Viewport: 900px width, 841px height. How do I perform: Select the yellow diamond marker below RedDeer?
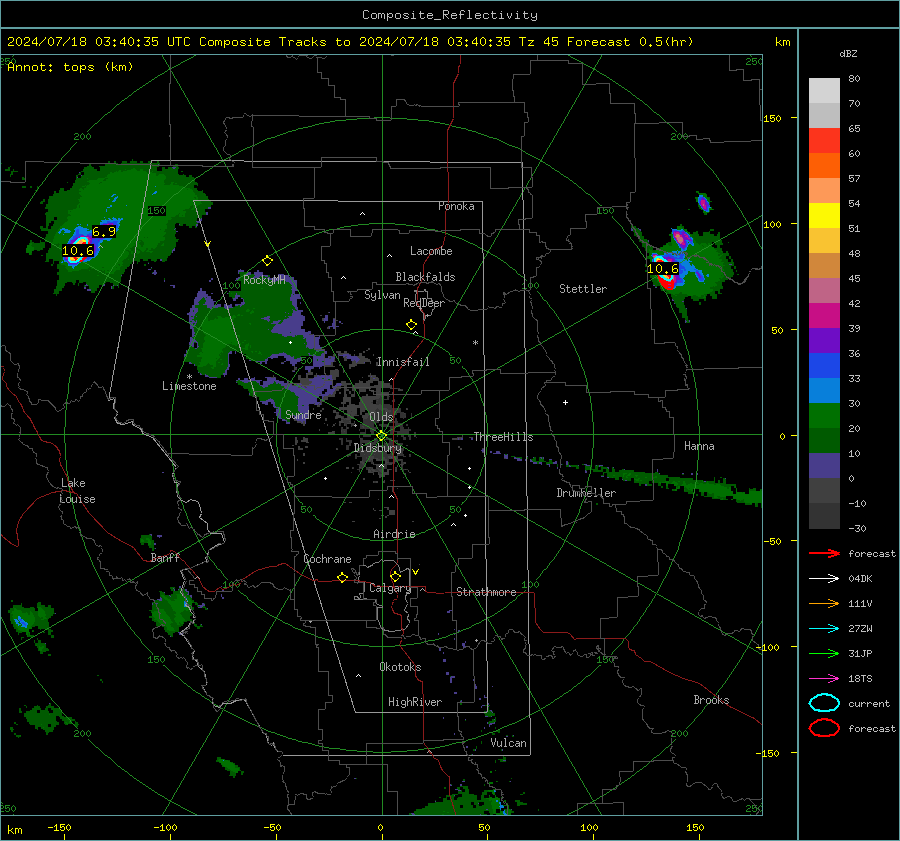[411, 325]
